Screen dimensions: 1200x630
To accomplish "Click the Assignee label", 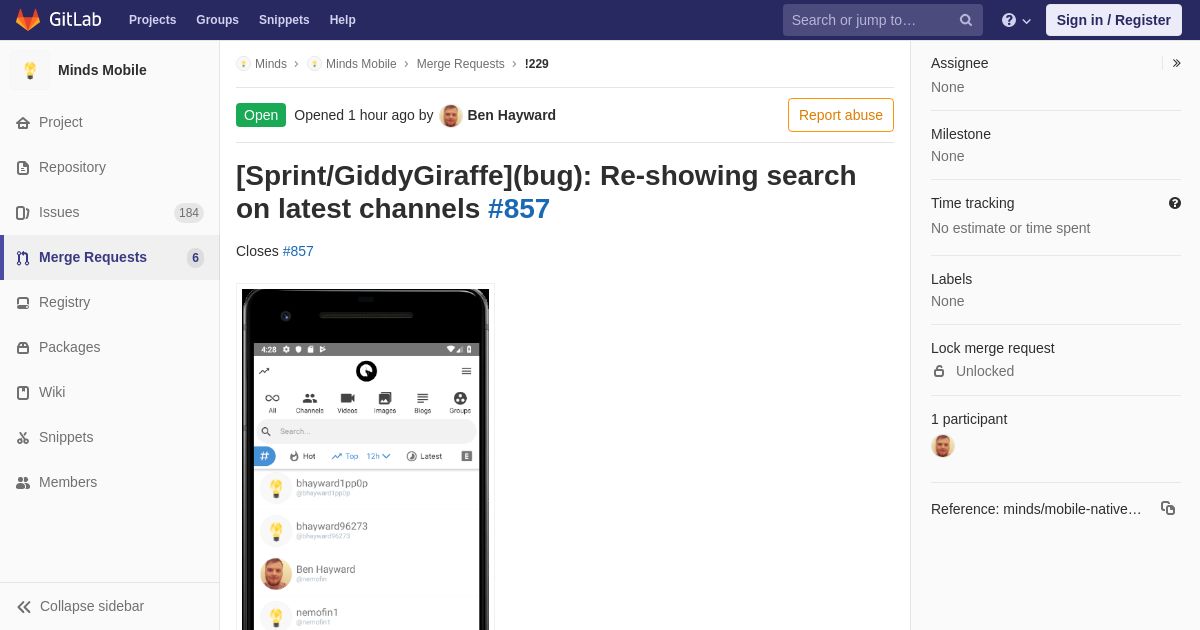I will (x=960, y=63).
